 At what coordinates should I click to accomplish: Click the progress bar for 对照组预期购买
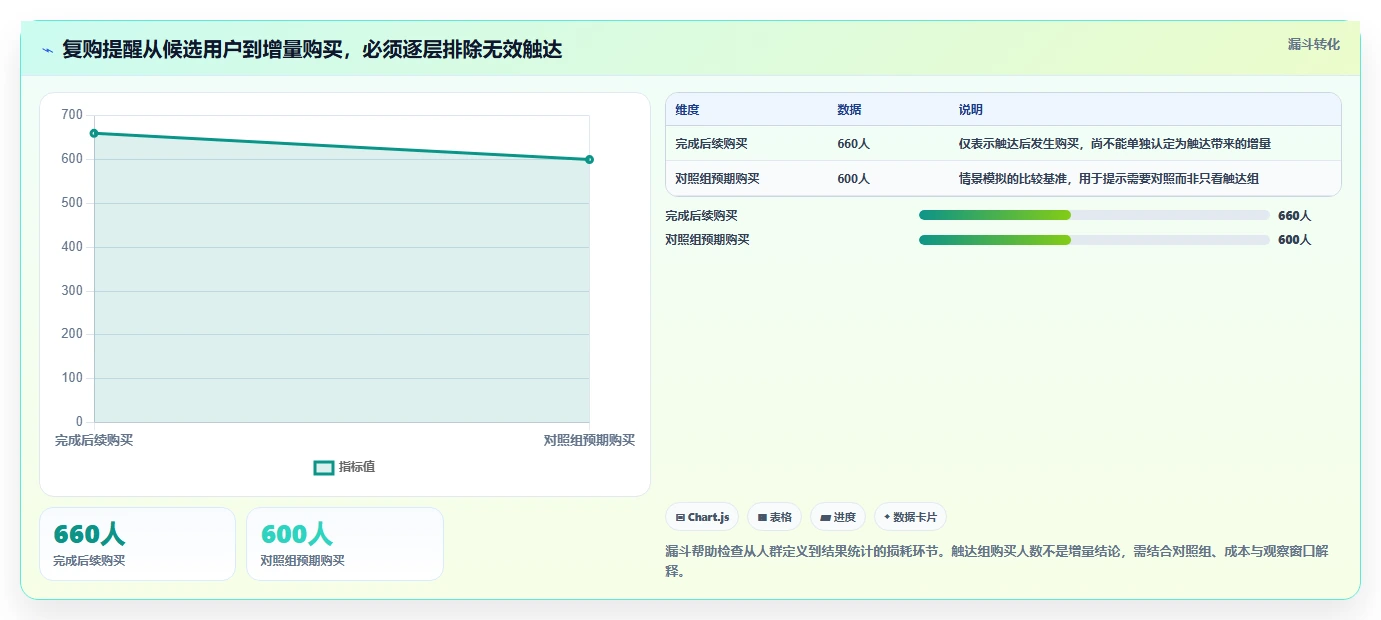point(1094,239)
